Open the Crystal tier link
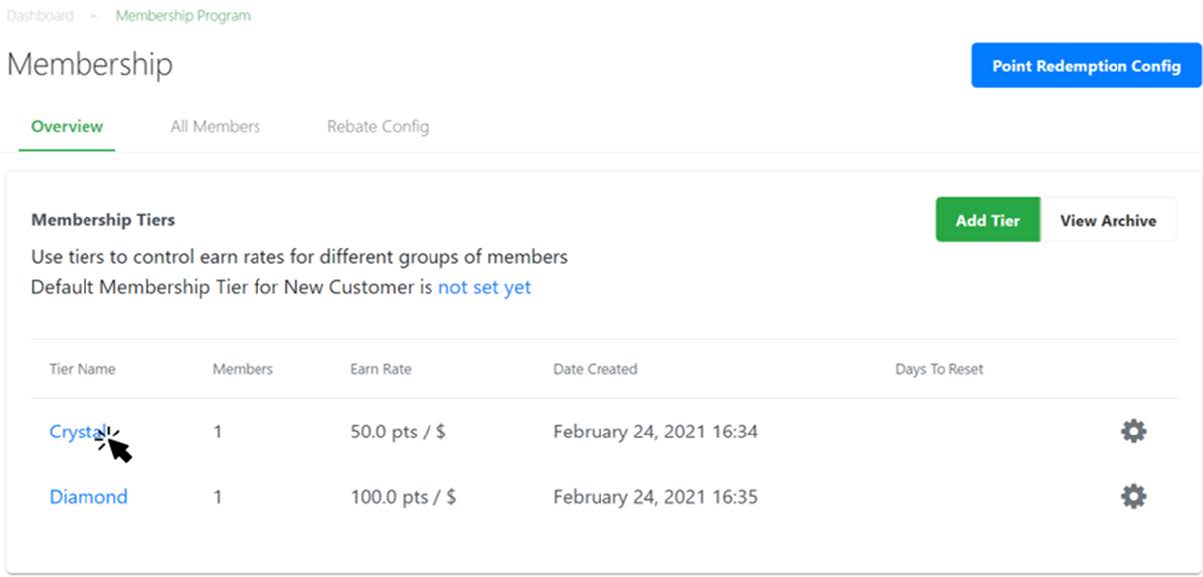This screenshot has height=577, width=1203. [x=78, y=432]
